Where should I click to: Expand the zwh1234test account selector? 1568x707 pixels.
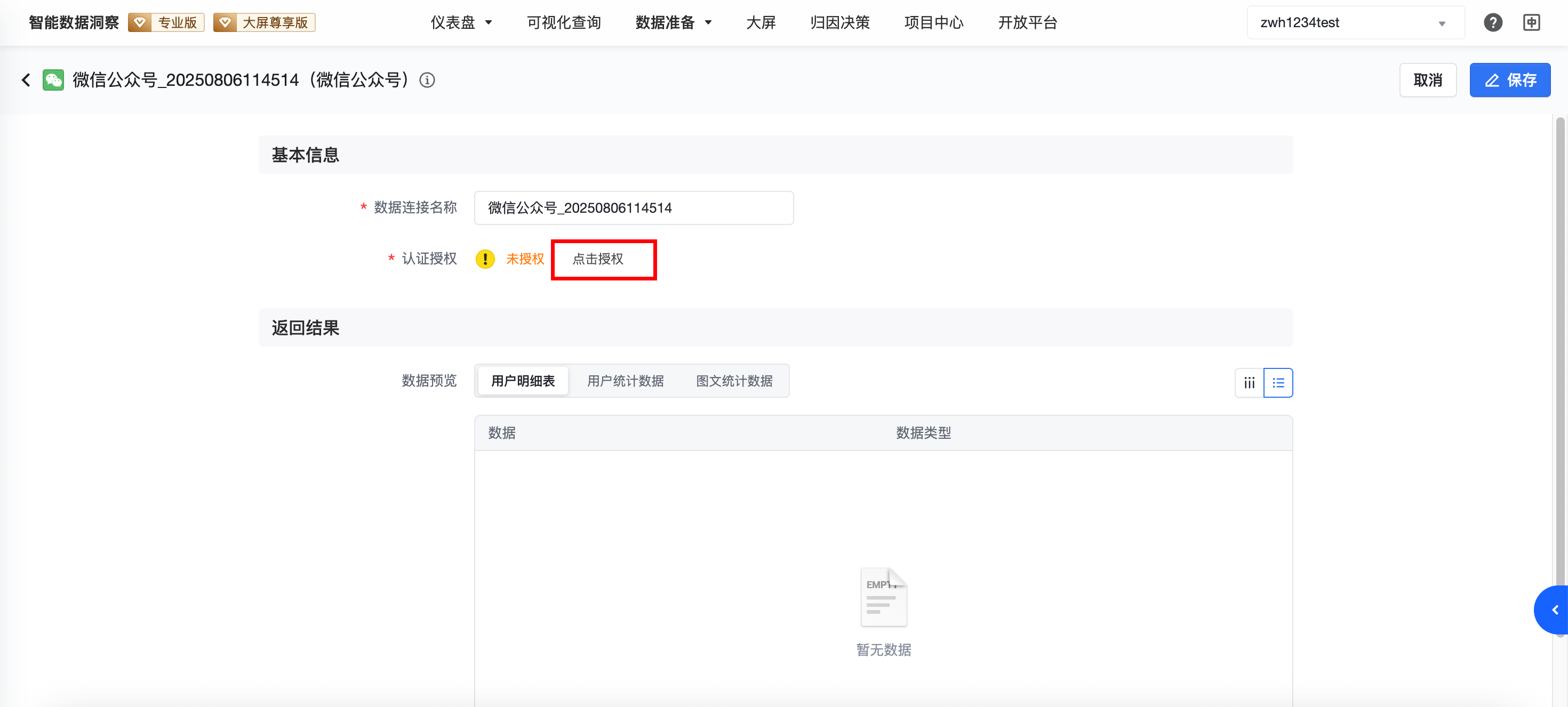pyautogui.click(x=1355, y=22)
